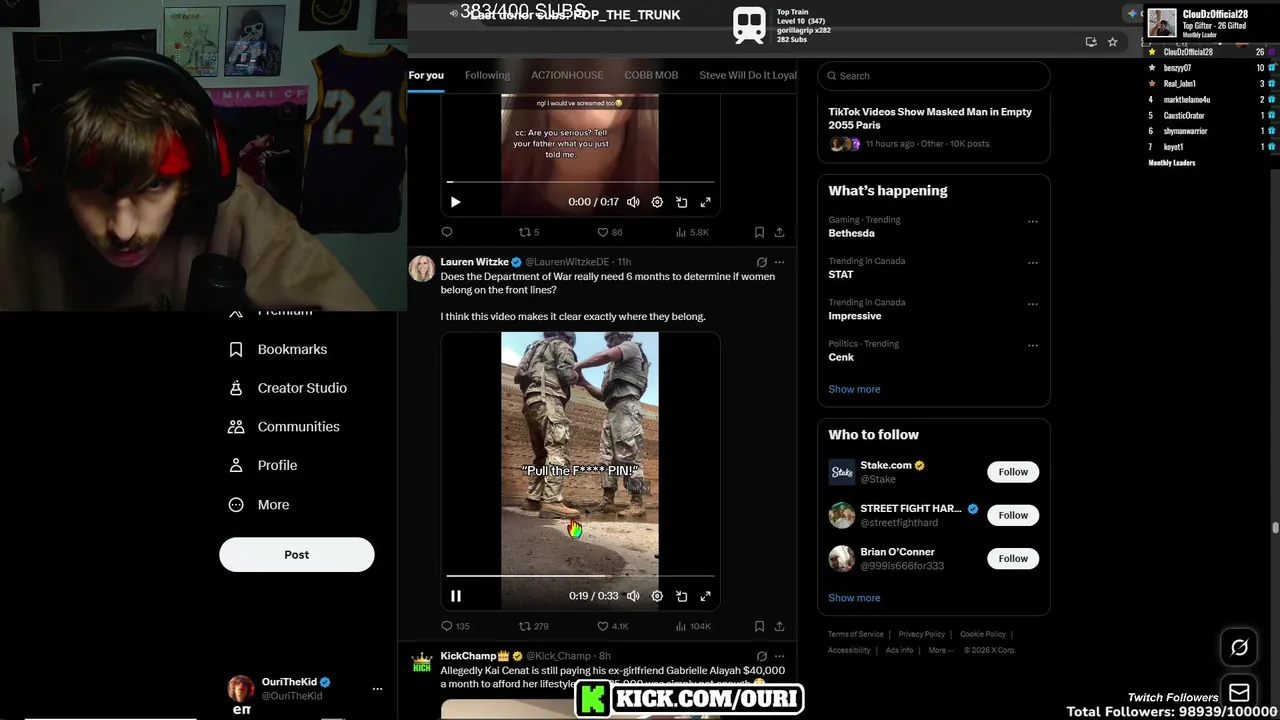The height and width of the screenshot is (720, 1280).
Task: Show more accounts under Who to follow
Action: coord(854,598)
